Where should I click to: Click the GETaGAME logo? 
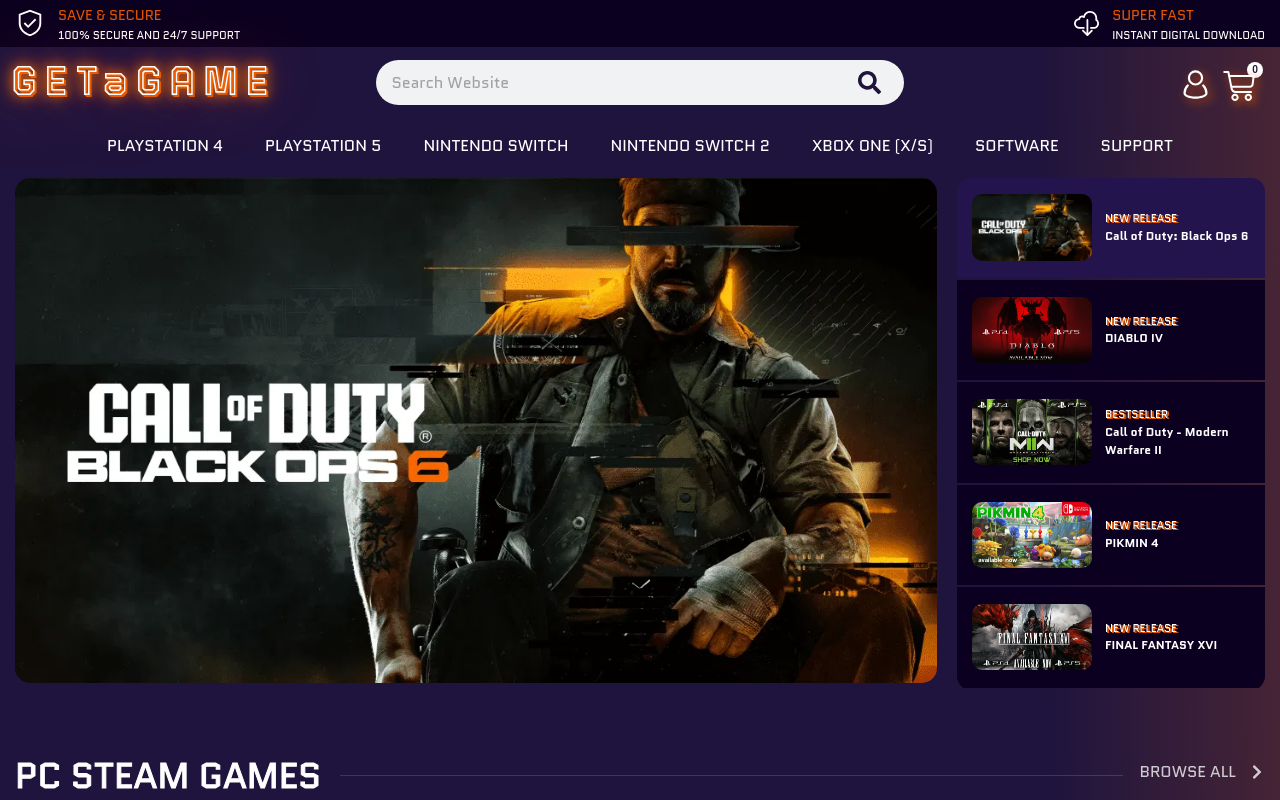[x=140, y=83]
